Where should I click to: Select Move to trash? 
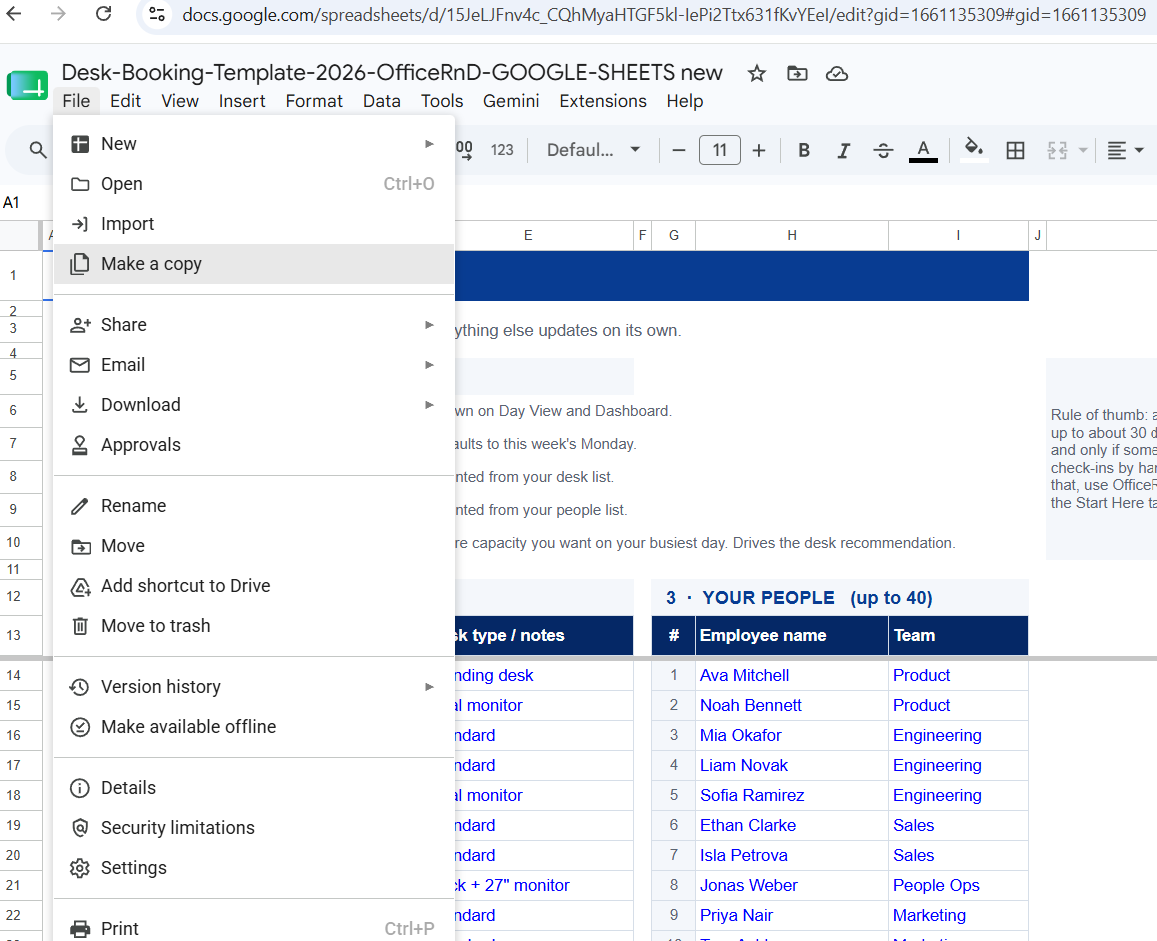pyautogui.click(x=254, y=626)
